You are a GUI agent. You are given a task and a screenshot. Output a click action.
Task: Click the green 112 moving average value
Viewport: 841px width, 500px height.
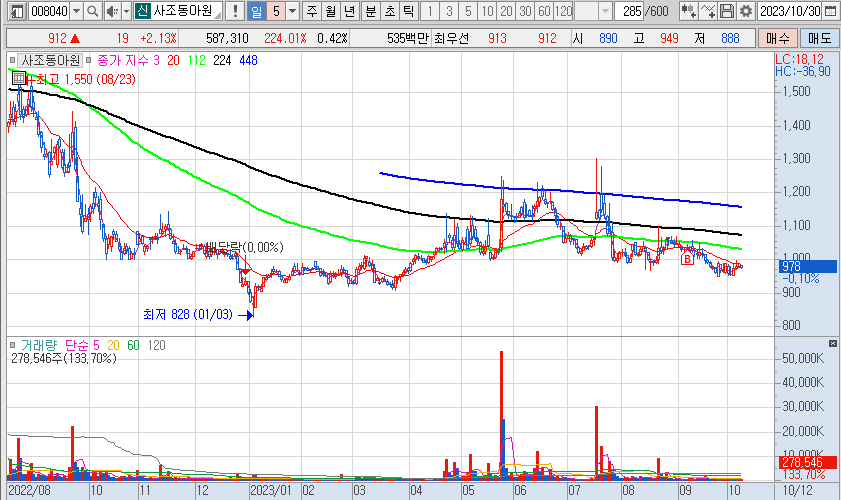click(x=196, y=61)
